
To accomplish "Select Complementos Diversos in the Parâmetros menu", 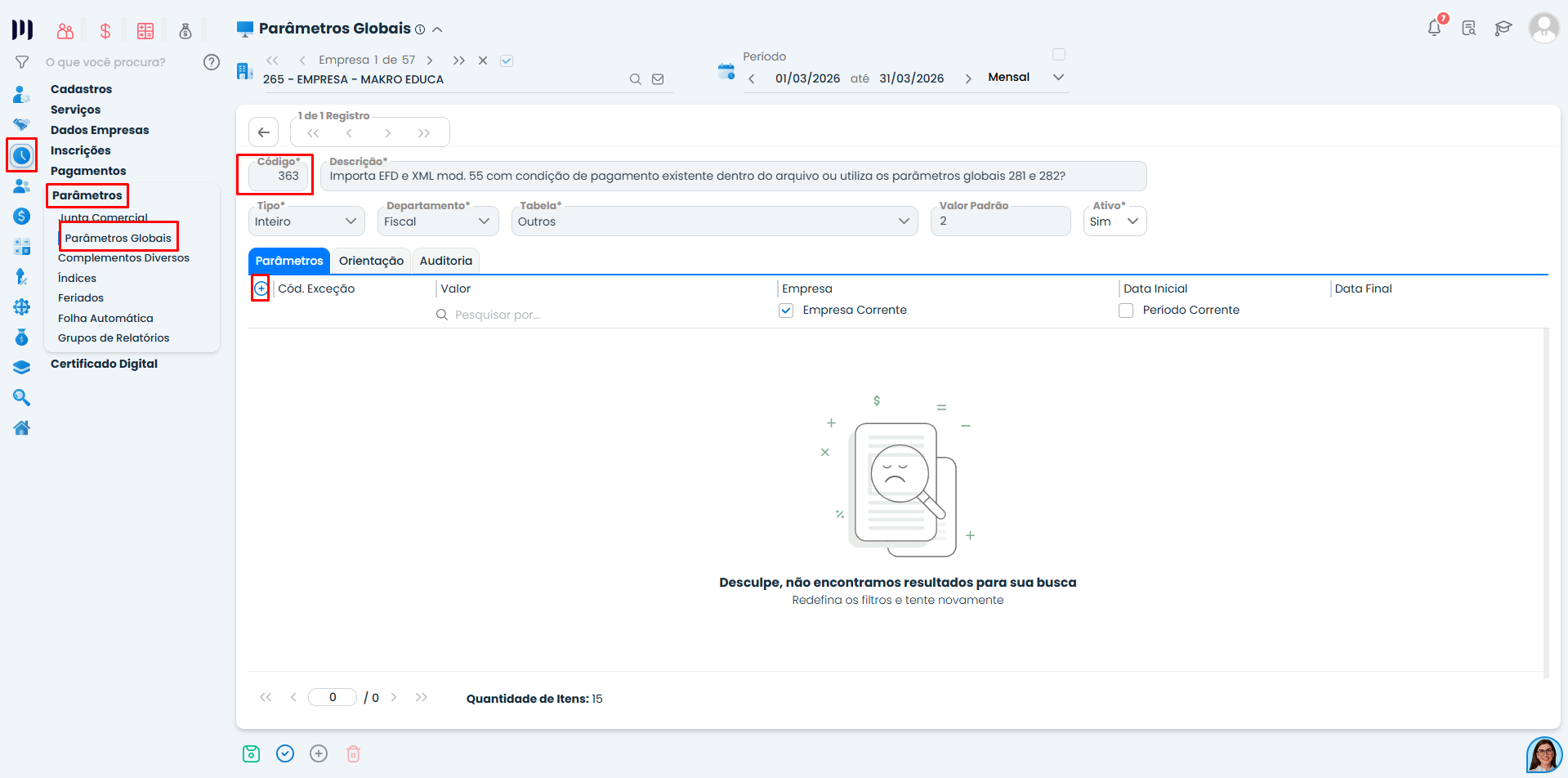I will [x=123, y=257].
